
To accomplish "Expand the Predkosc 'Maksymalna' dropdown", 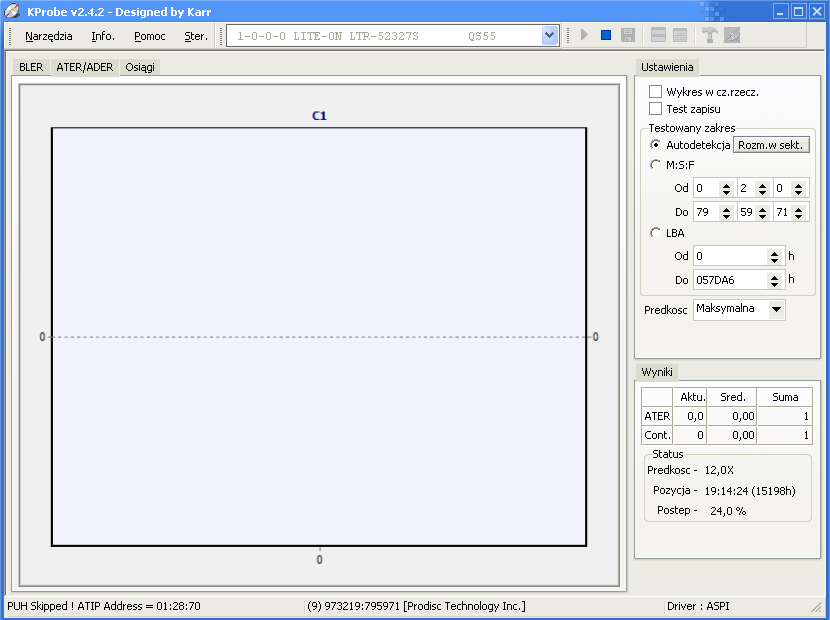I will (x=777, y=309).
